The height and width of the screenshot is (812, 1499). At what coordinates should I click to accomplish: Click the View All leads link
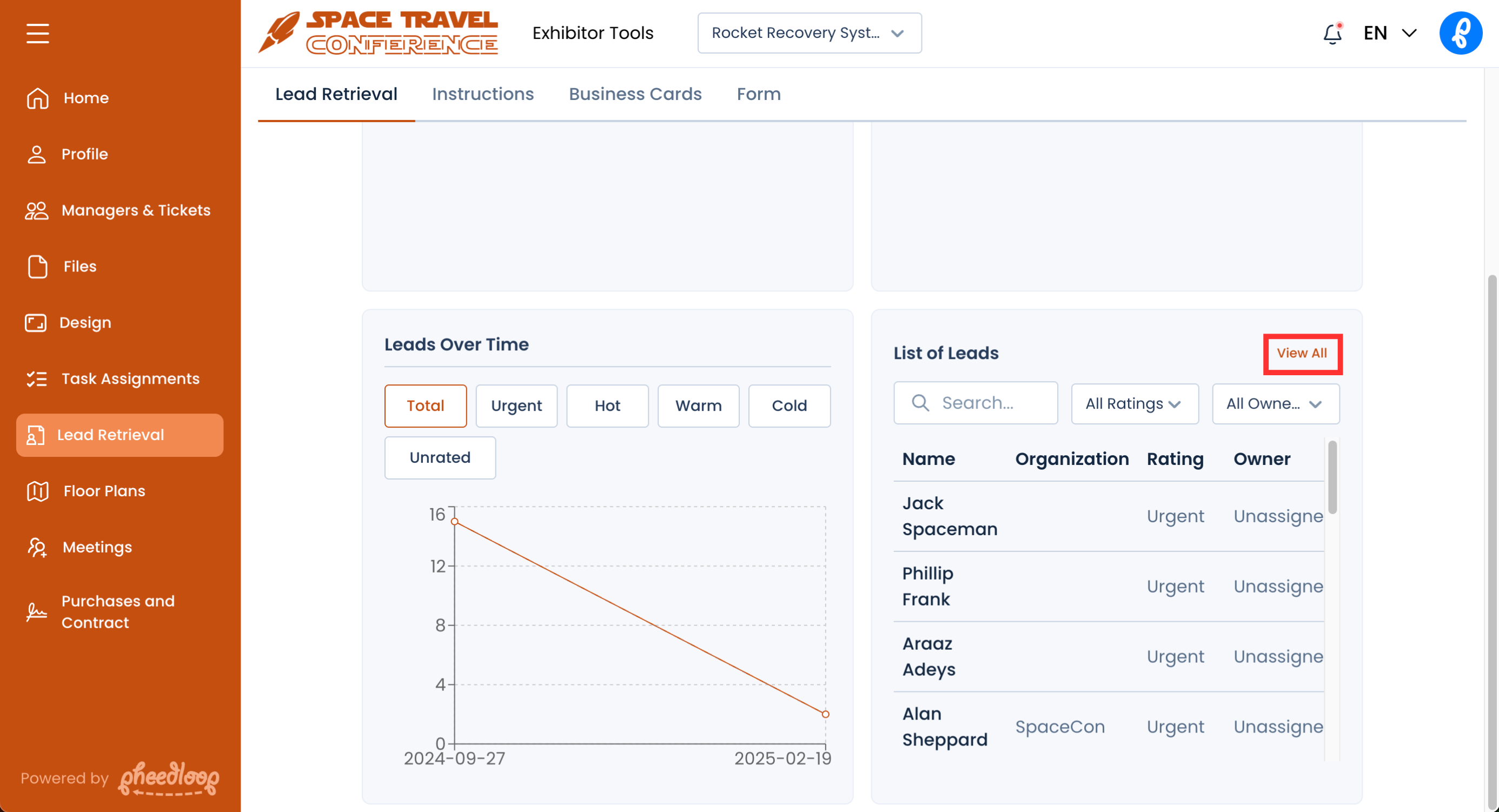1301,353
